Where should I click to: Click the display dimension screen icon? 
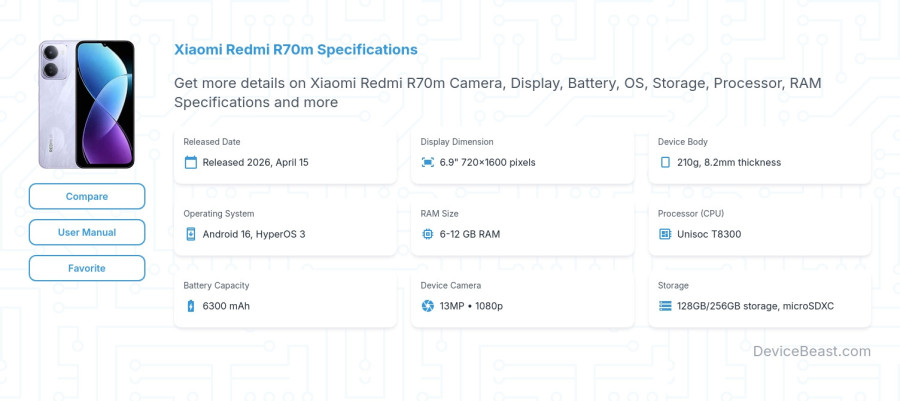428,162
